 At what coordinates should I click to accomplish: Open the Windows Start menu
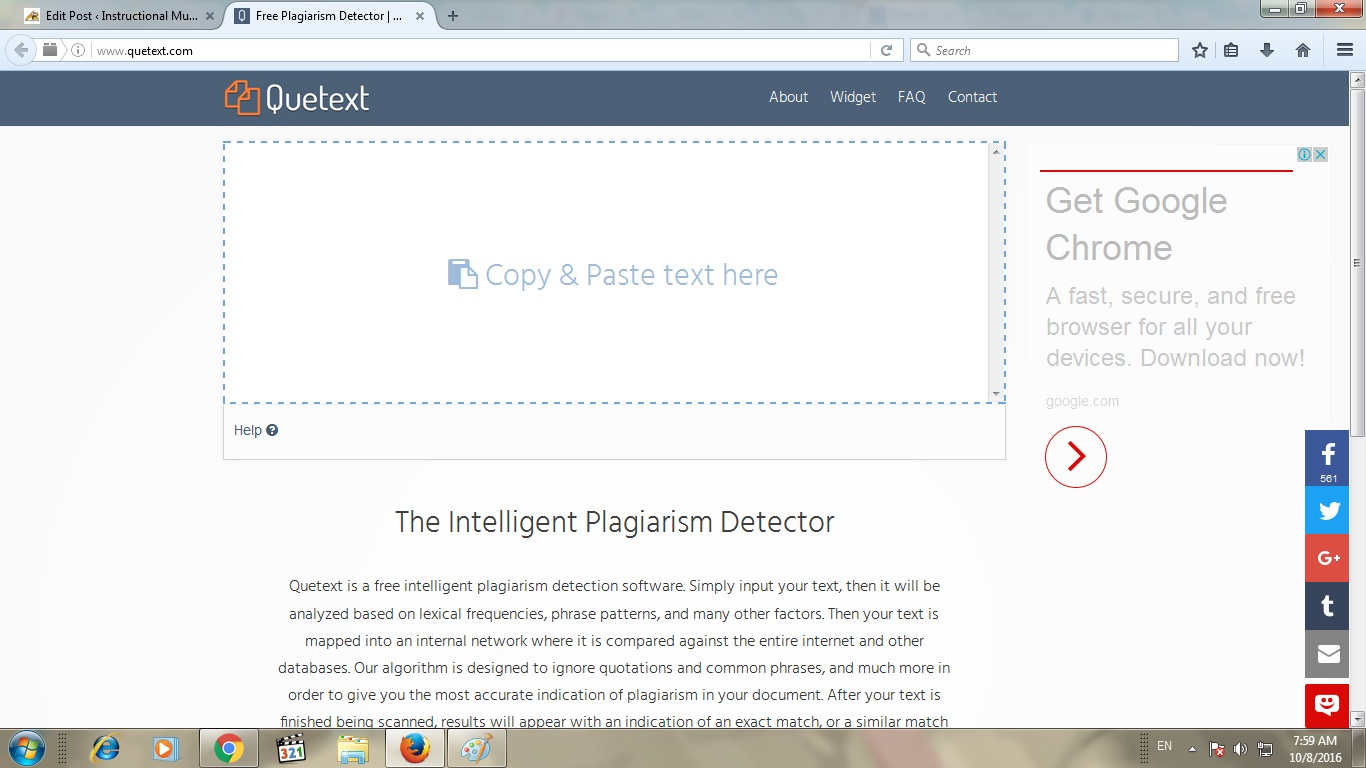pos(25,748)
